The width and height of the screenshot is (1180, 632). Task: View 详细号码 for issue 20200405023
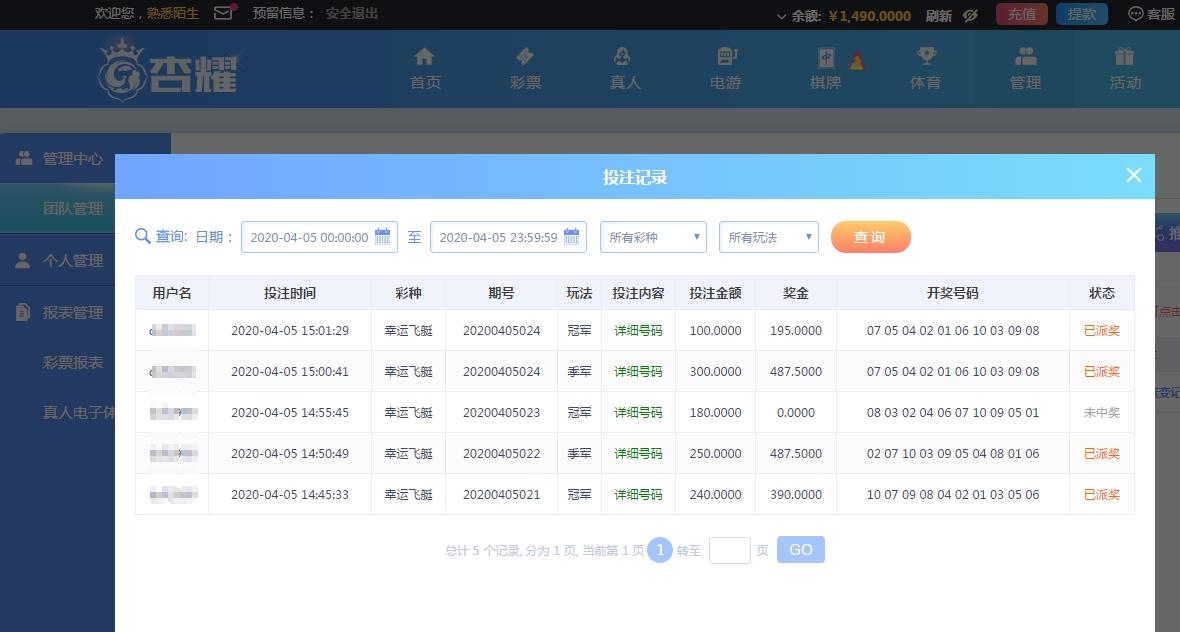638,412
